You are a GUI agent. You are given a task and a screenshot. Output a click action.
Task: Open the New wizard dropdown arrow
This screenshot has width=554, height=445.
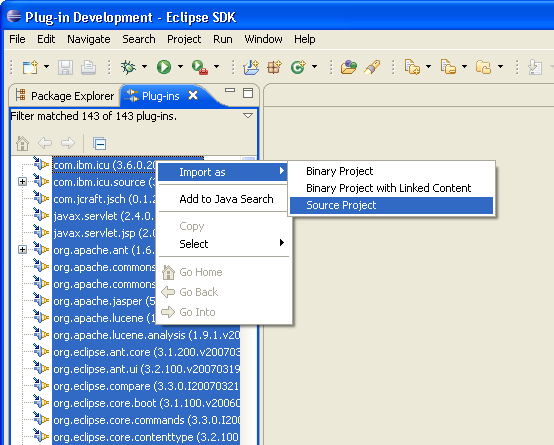(47, 66)
